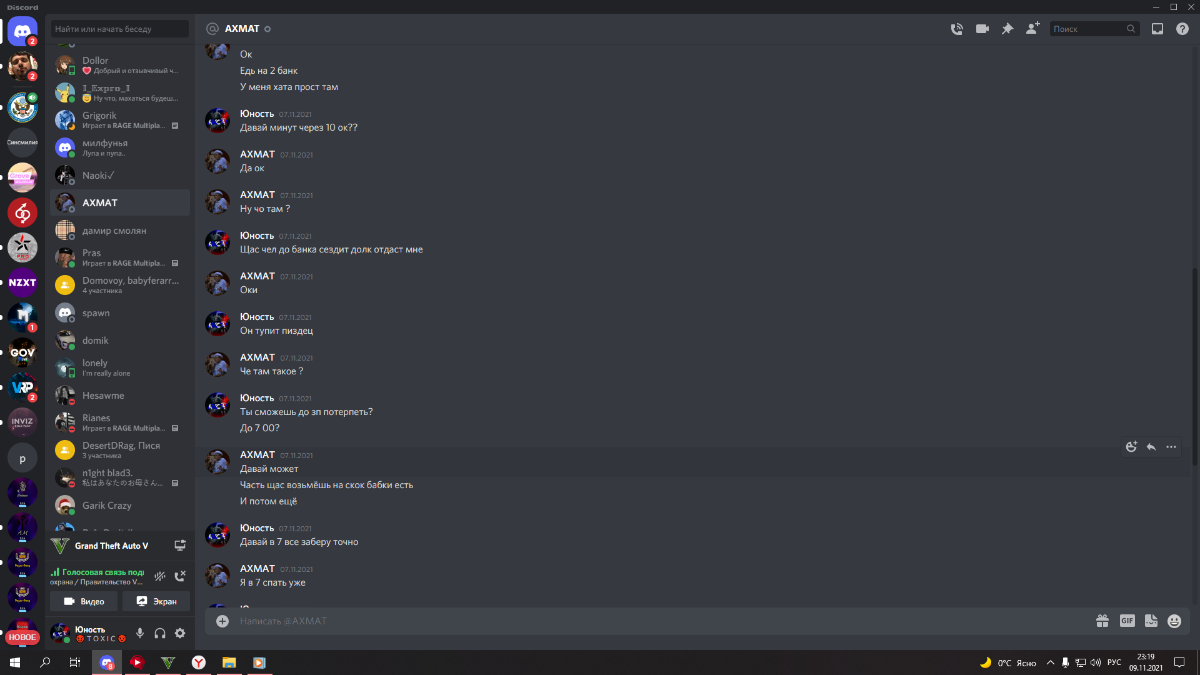Start a video call in header

[982, 29]
